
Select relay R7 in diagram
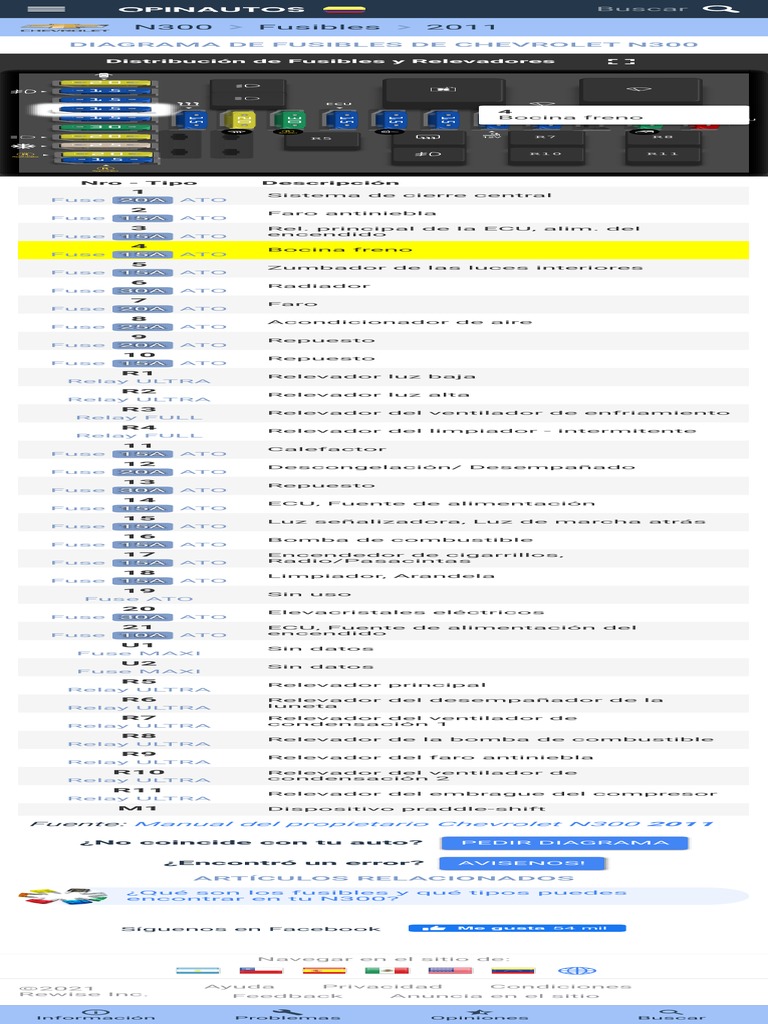click(x=545, y=137)
